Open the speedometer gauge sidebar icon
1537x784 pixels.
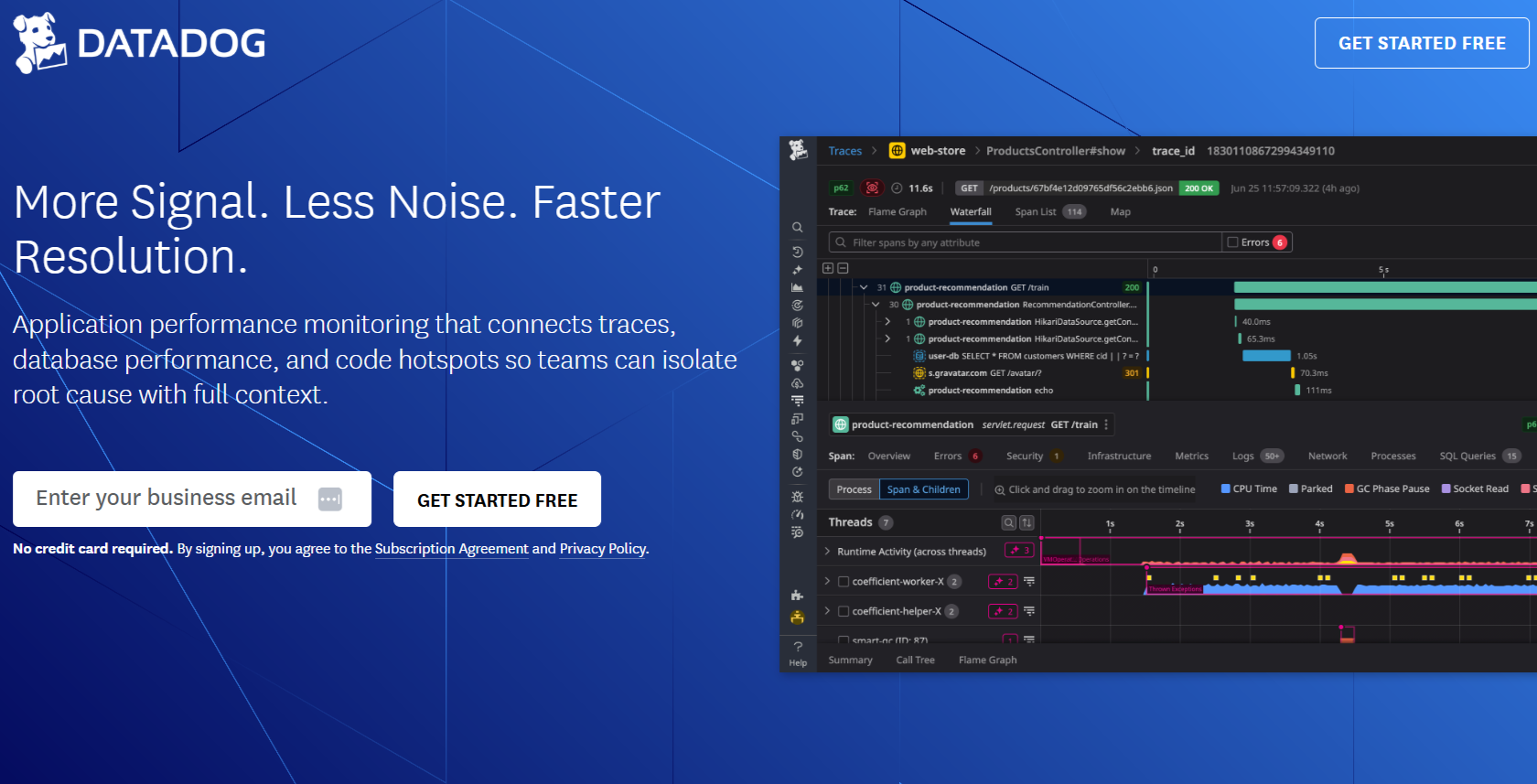point(797,514)
